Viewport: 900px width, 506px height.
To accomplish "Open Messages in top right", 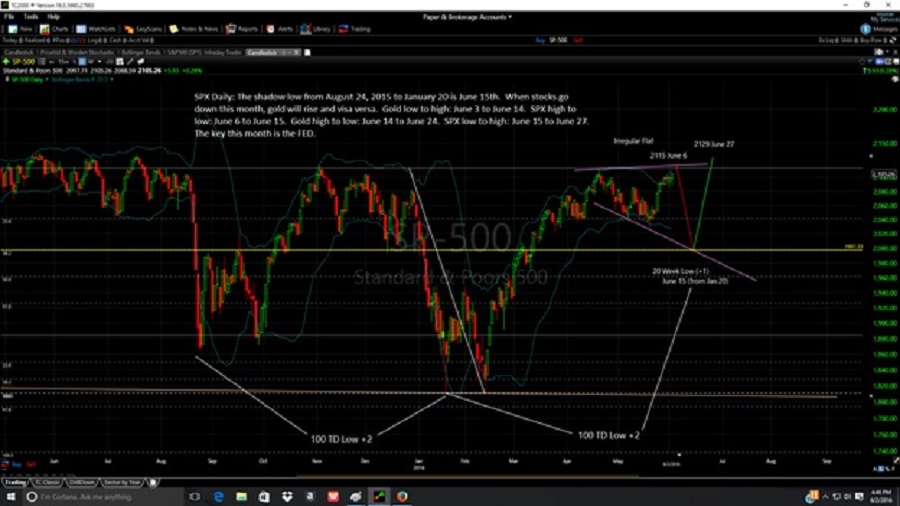I will (x=880, y=29).
